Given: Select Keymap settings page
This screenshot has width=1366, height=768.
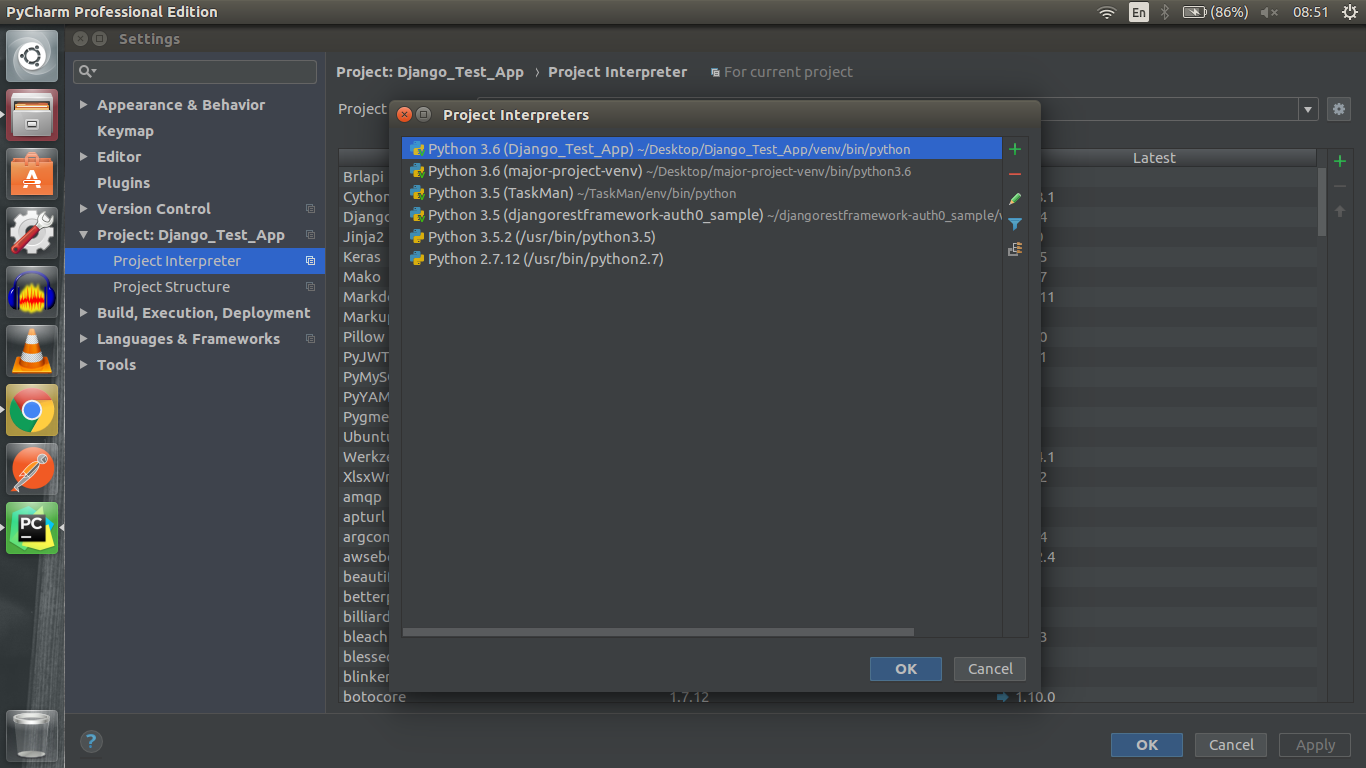Looking at the screenshot, I should [x=125, y=131].
